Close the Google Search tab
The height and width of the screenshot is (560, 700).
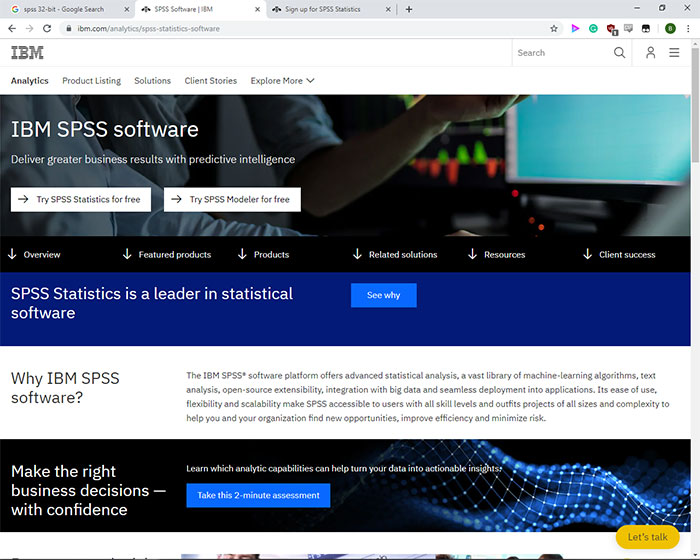[127, 9]
